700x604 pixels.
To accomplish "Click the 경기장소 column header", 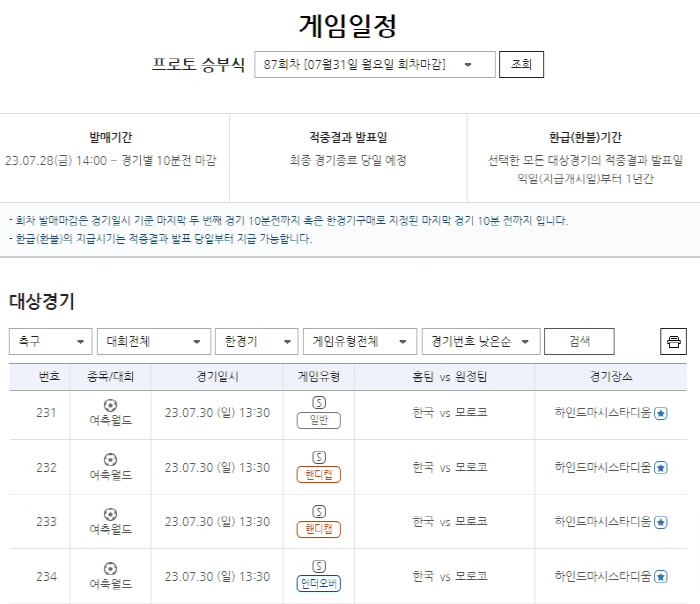I will (611, 377).
